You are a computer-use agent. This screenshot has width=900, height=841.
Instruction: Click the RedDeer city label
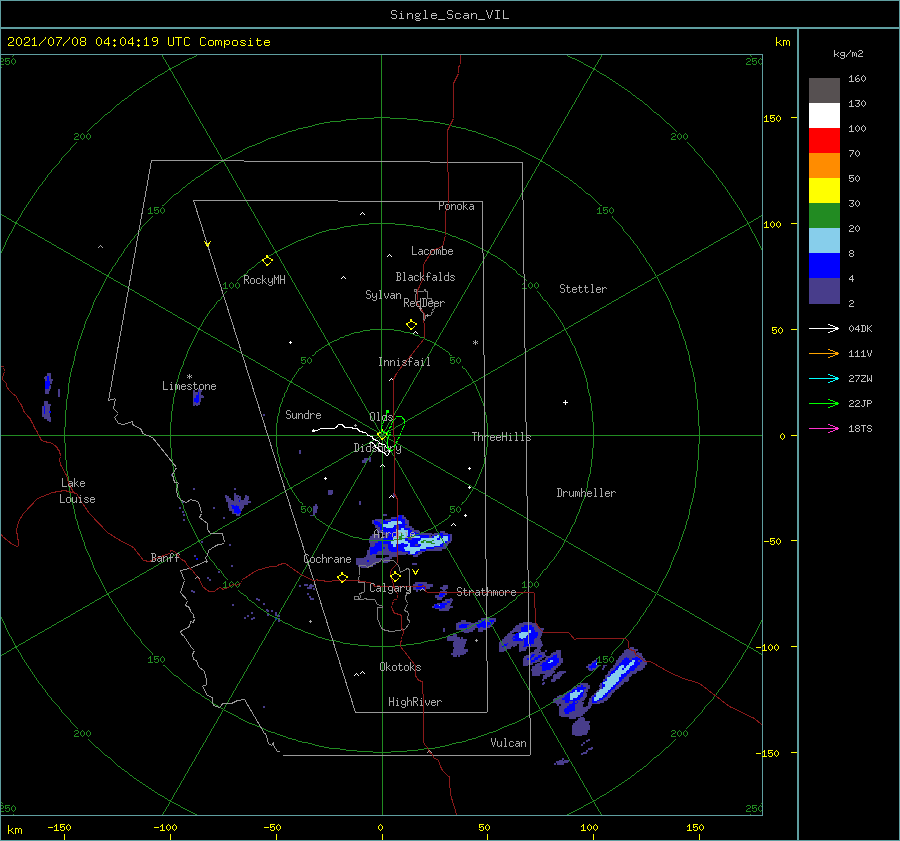tap(424, 303)
